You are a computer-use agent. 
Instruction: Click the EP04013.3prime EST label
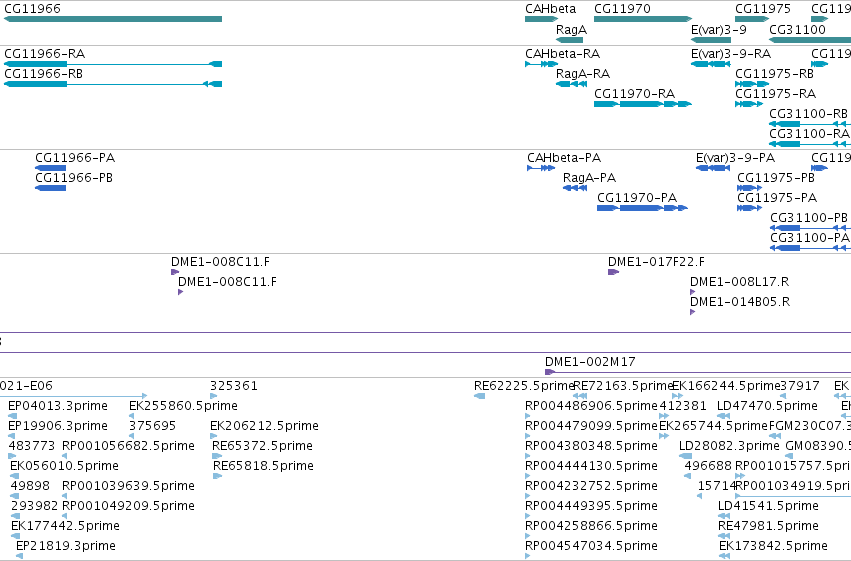[x=58, y=406]
